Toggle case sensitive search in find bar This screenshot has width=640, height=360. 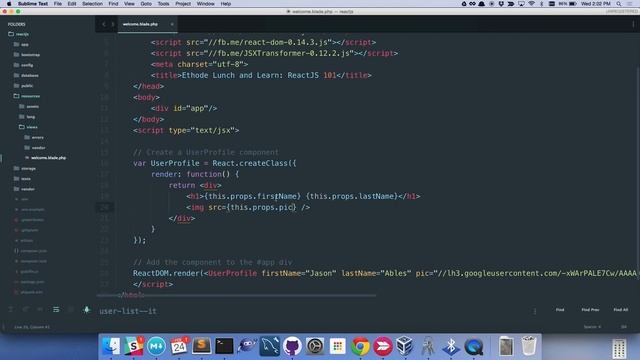[x=25, y=310]
